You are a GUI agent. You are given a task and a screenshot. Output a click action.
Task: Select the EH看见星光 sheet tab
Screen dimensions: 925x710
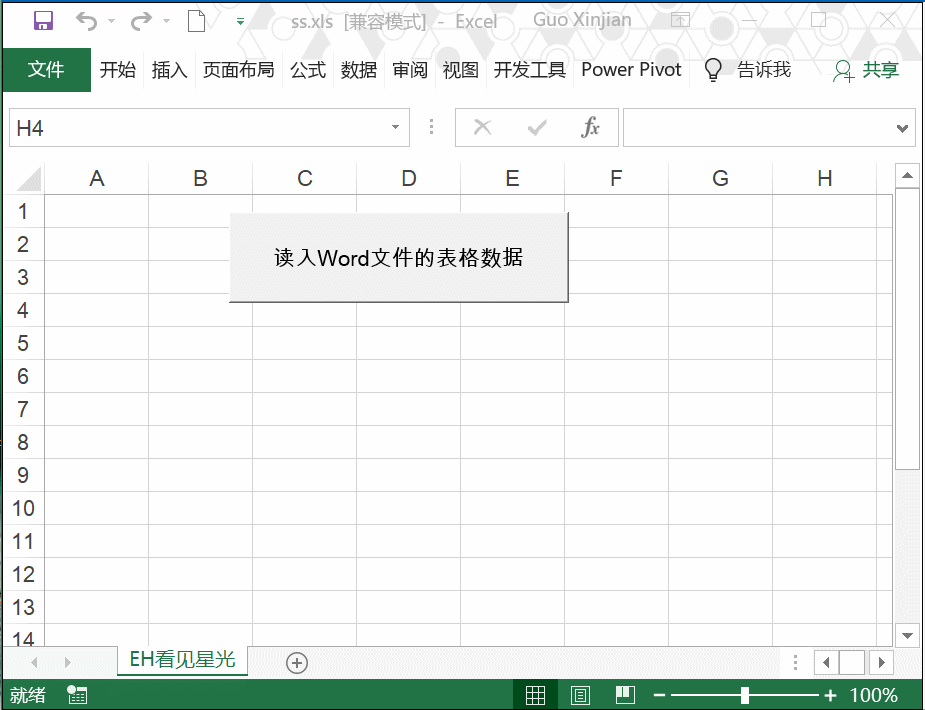[x=182, y=661]
